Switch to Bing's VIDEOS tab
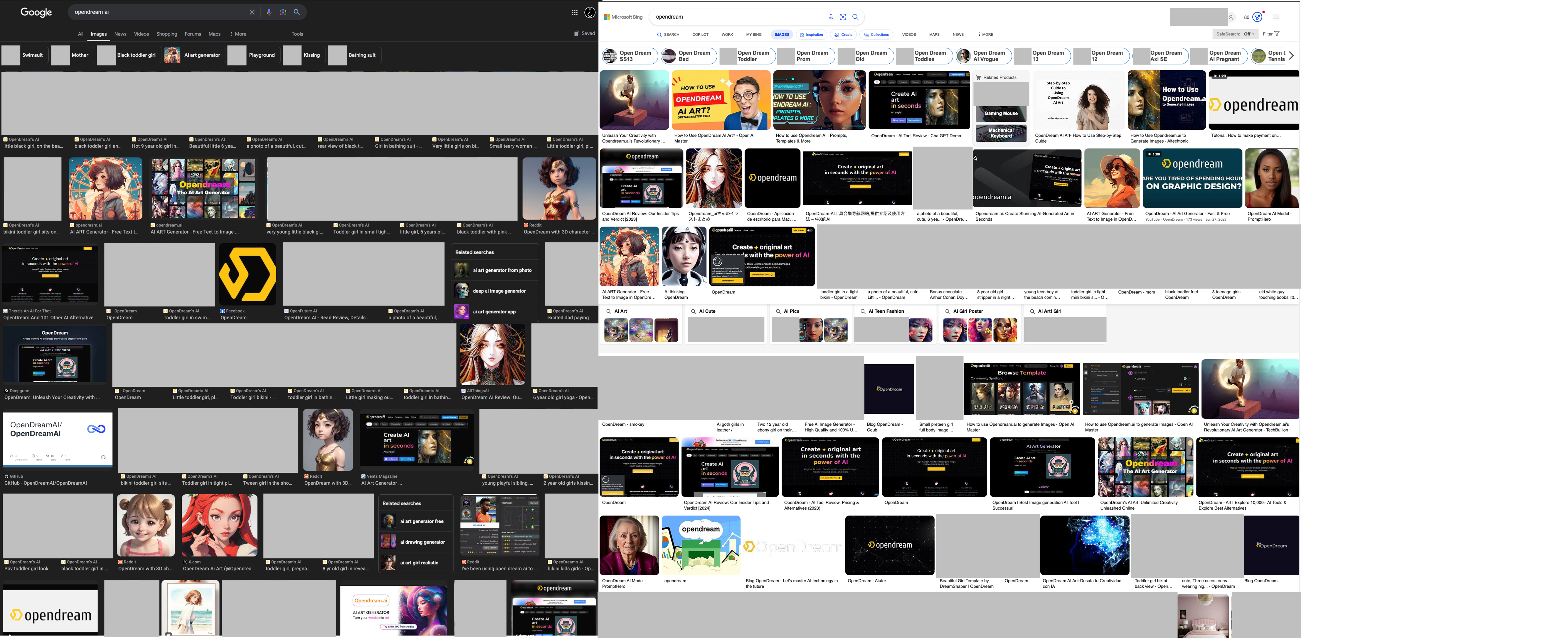Image resolution: width=1568 pixels, height=638 pixels. [909, 35]
